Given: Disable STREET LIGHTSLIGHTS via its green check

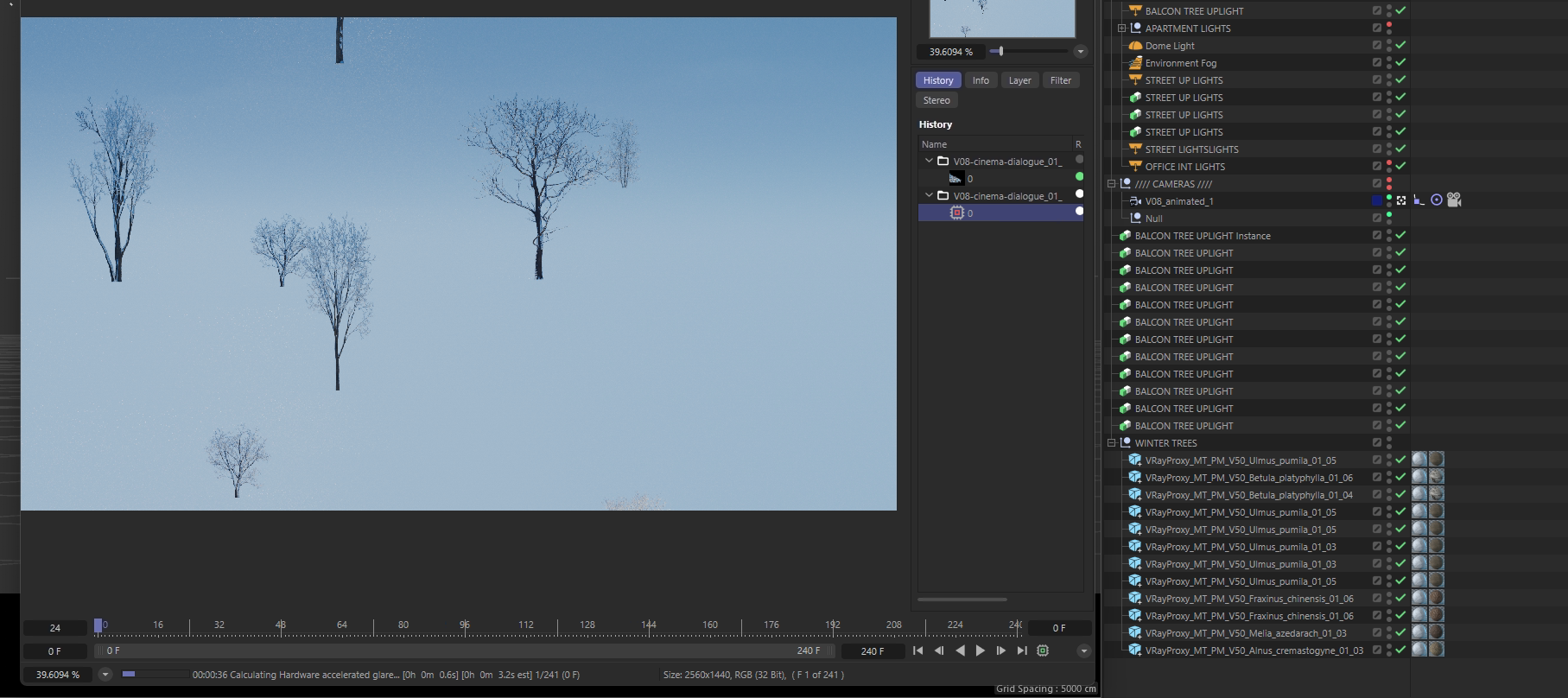Looking at the screenshot, I should pyautogui.click(x=1400, y=149).
